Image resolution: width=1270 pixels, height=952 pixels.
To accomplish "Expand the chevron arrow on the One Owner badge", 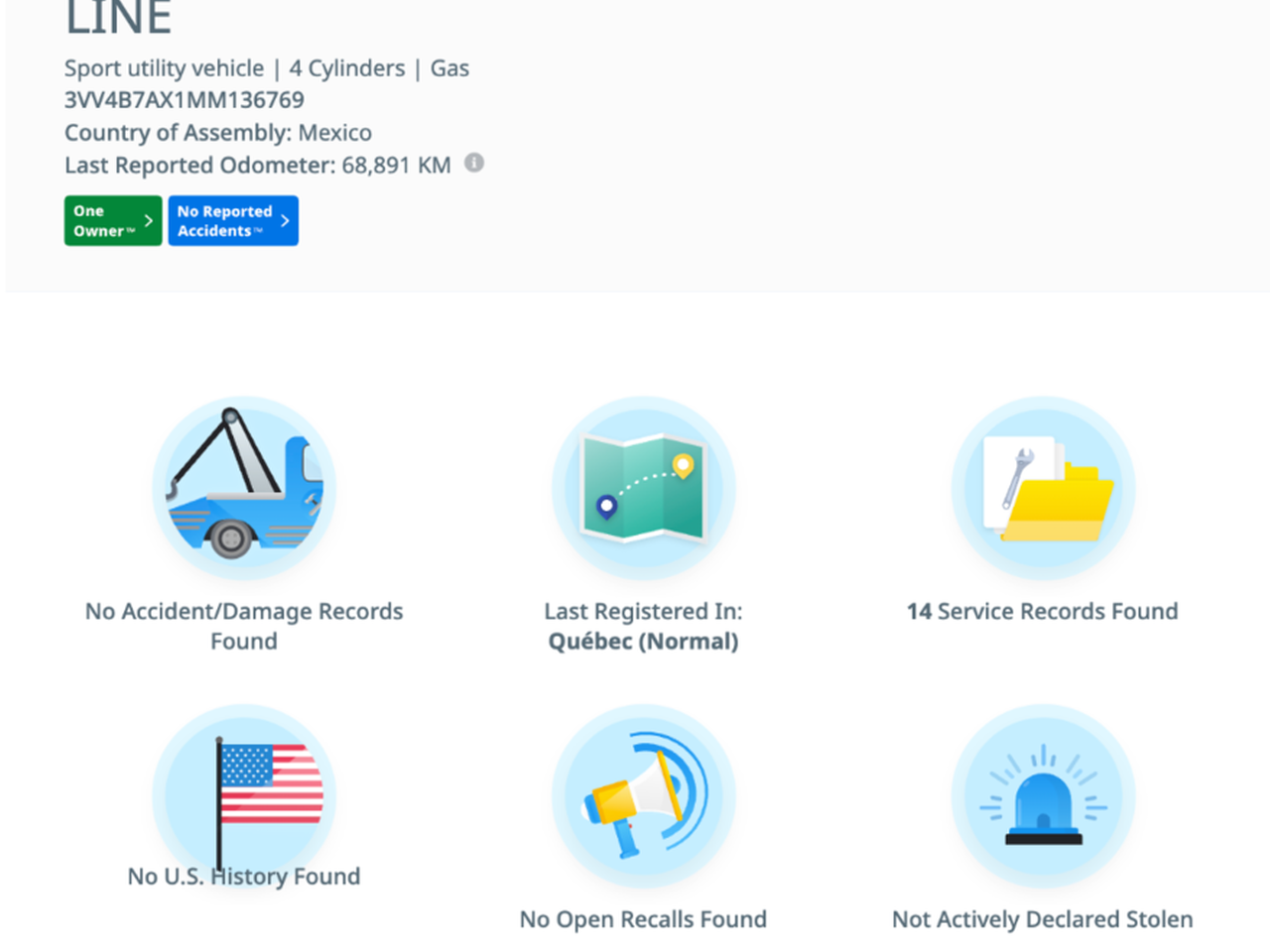I will (149, 220).
